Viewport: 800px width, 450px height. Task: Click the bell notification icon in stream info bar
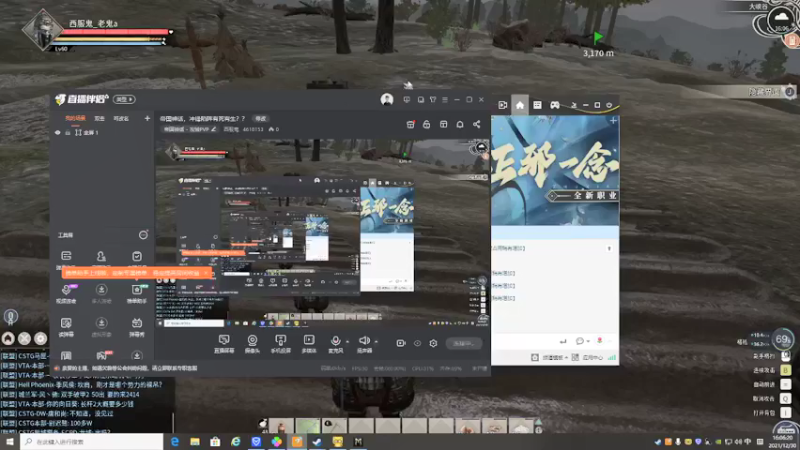coord(460,124)
